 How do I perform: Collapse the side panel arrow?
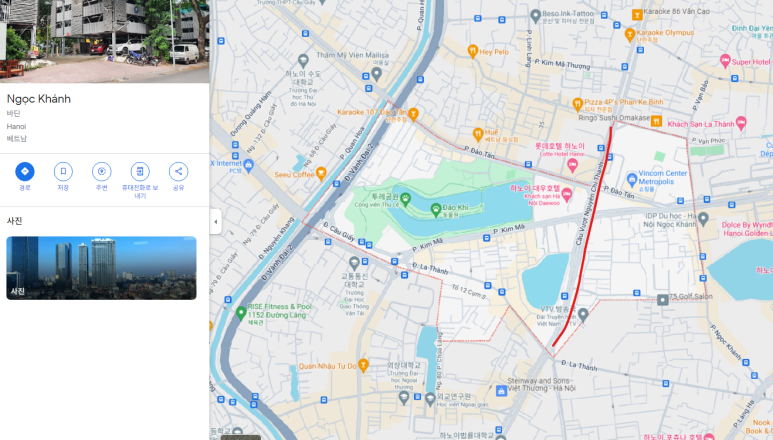click(x=215, y=221)
